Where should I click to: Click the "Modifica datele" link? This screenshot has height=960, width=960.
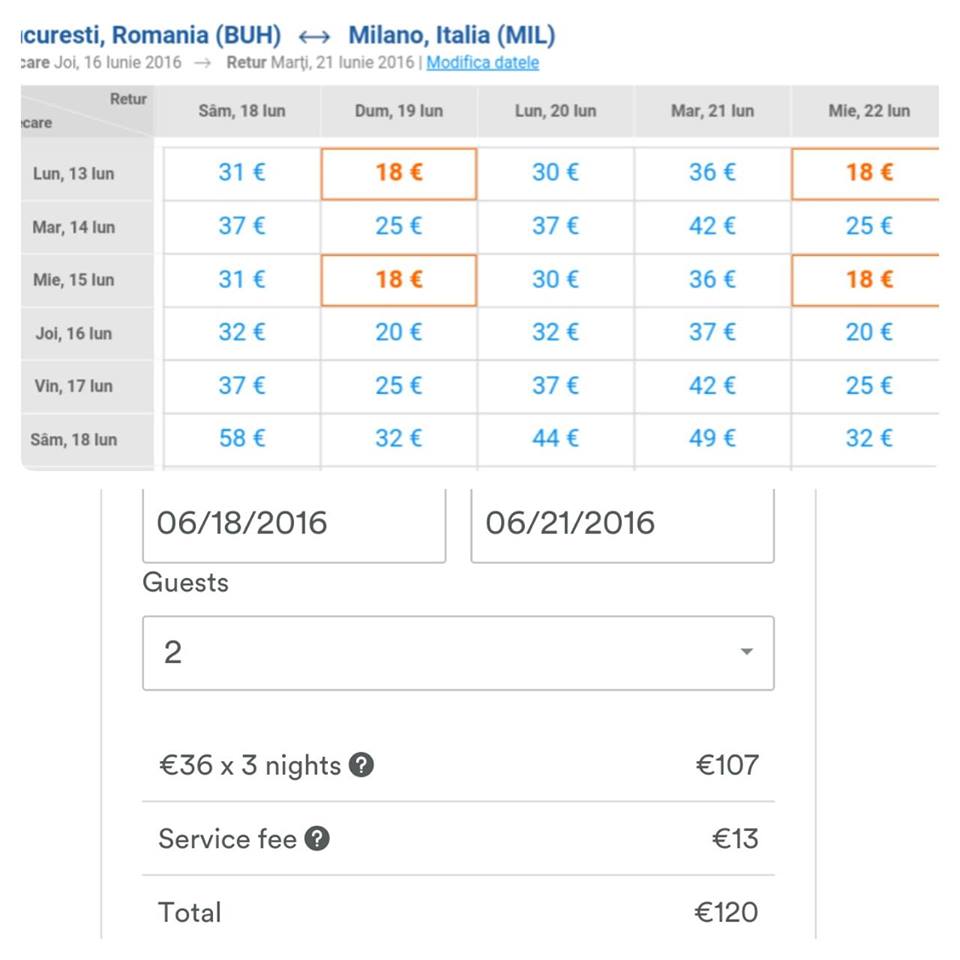pyautogui.click(x=482, y=63)
